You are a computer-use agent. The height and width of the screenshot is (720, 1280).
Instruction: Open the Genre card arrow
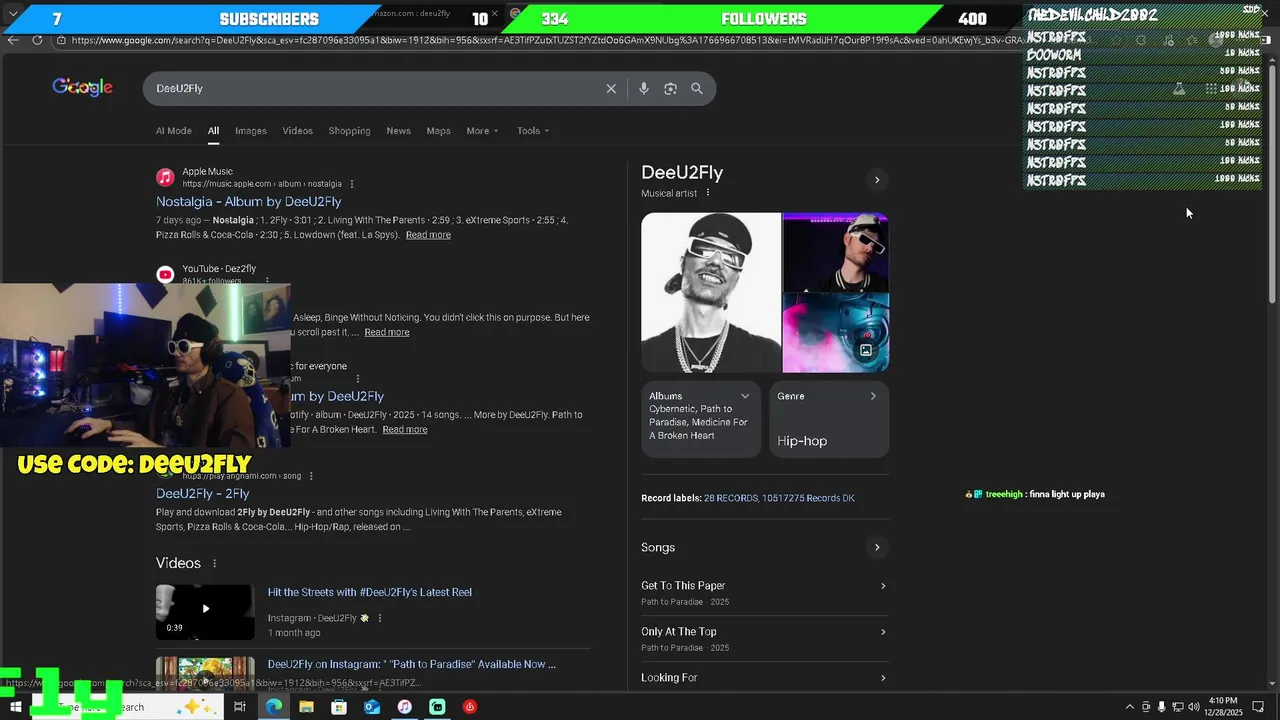pos(873,396)
